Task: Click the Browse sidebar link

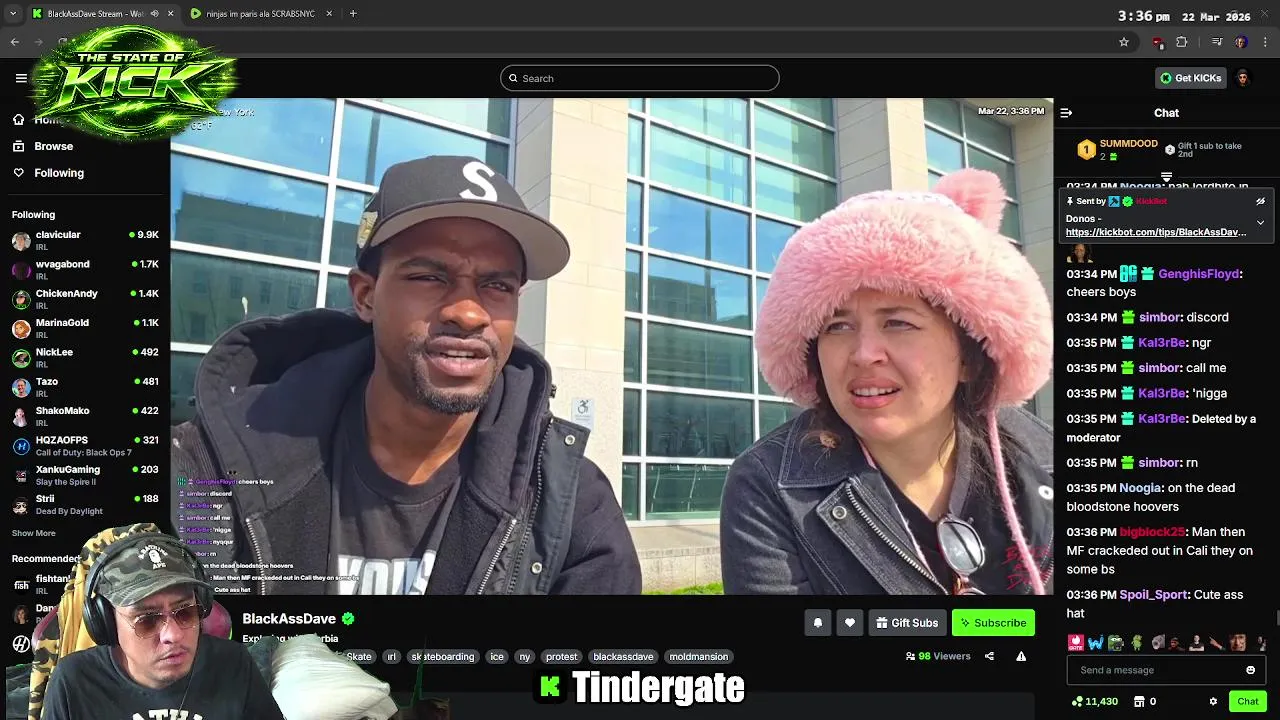Action: (54, 146)
